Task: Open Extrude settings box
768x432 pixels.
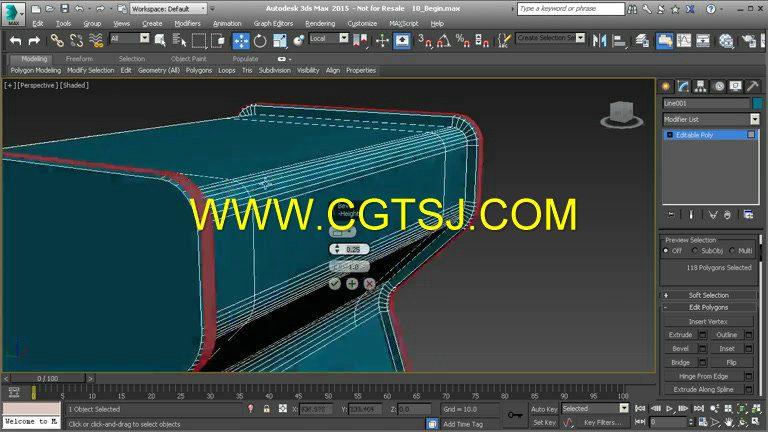Action: [703, 335]
